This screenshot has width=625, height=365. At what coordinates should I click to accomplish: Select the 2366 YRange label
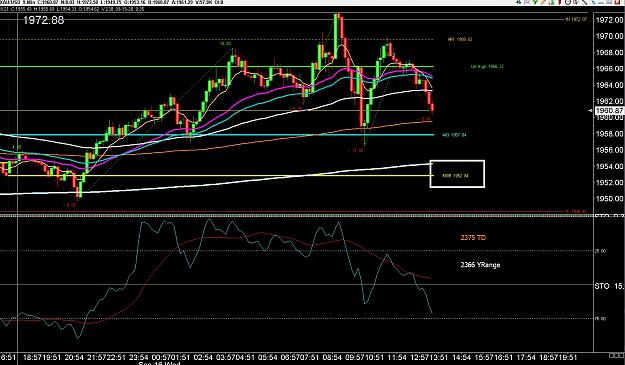(480, 265)
